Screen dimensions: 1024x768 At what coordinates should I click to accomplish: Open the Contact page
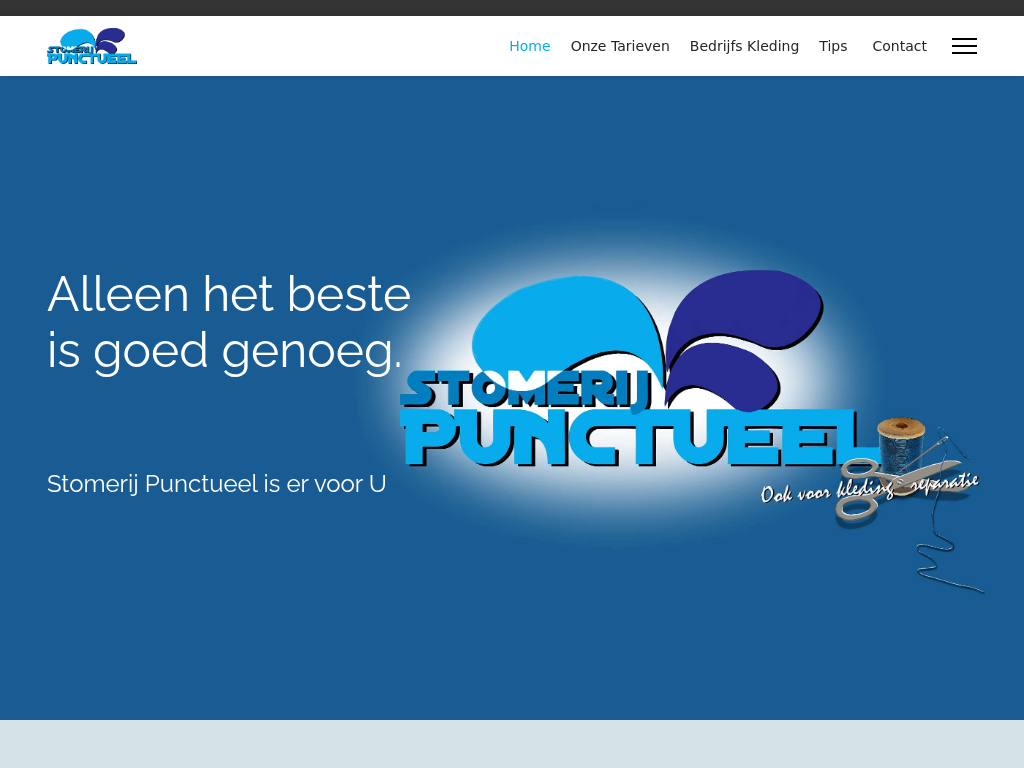point(899,46)
